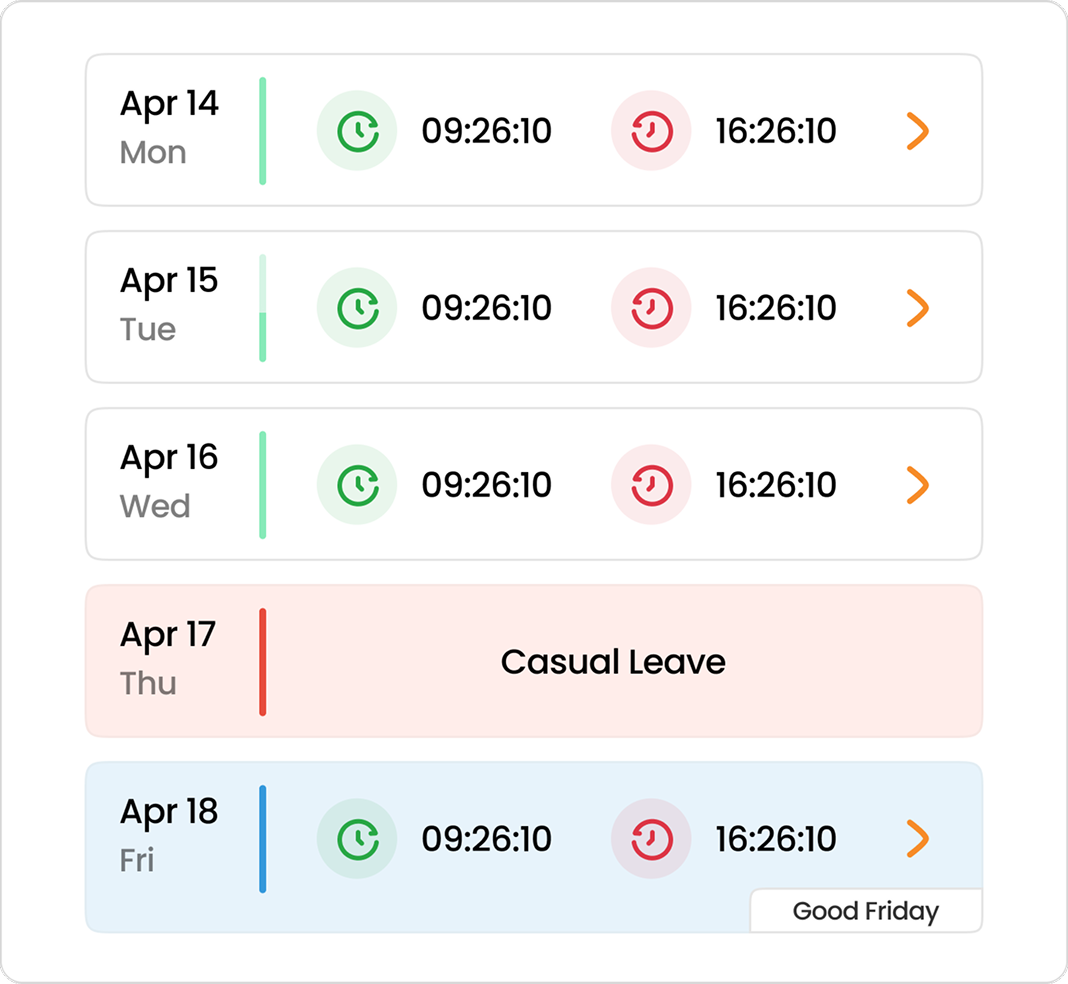The width and height of the screenshot is (1068, 984).
Task: Select the Apr 15 Tue date label
Action: point(169,304)
